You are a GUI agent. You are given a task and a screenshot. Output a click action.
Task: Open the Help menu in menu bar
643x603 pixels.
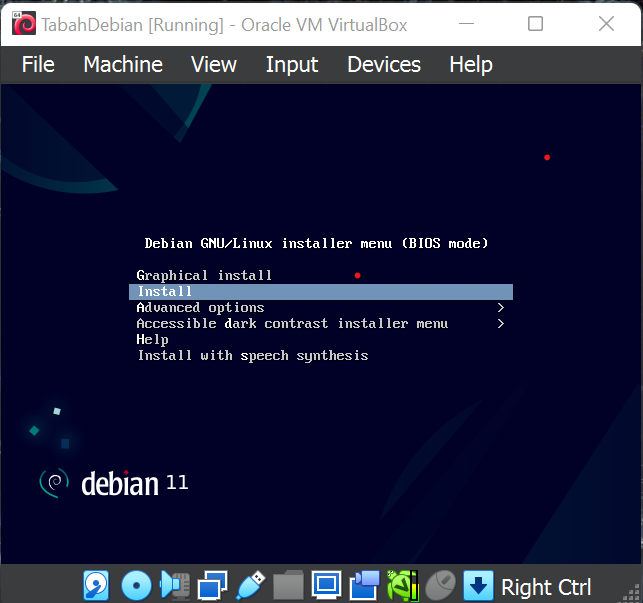pos(471,65)
